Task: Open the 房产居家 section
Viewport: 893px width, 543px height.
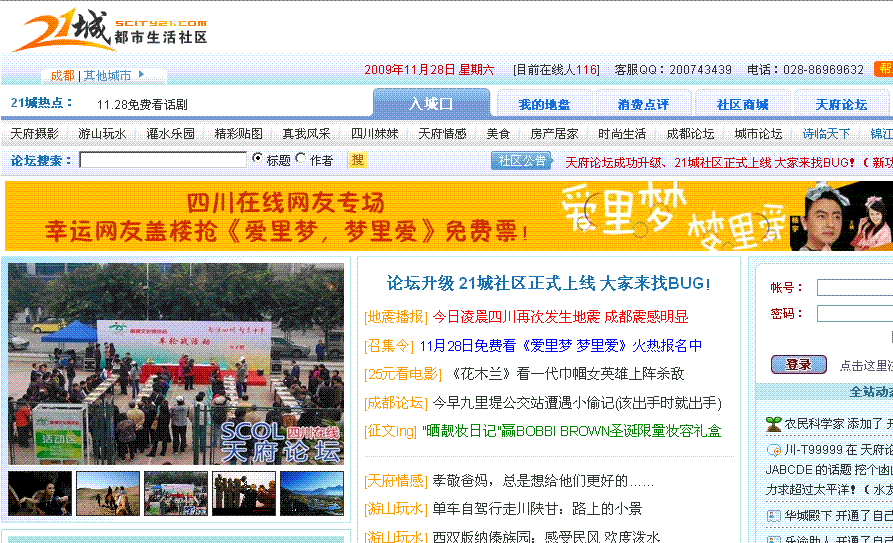Action: (554, 134)
